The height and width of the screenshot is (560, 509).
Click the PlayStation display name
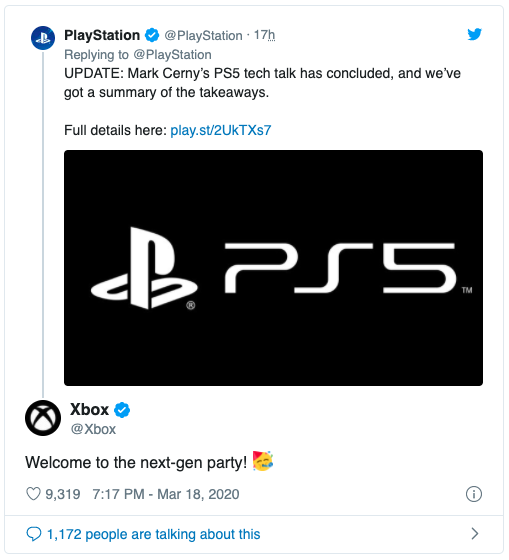[x=102, y=35]
